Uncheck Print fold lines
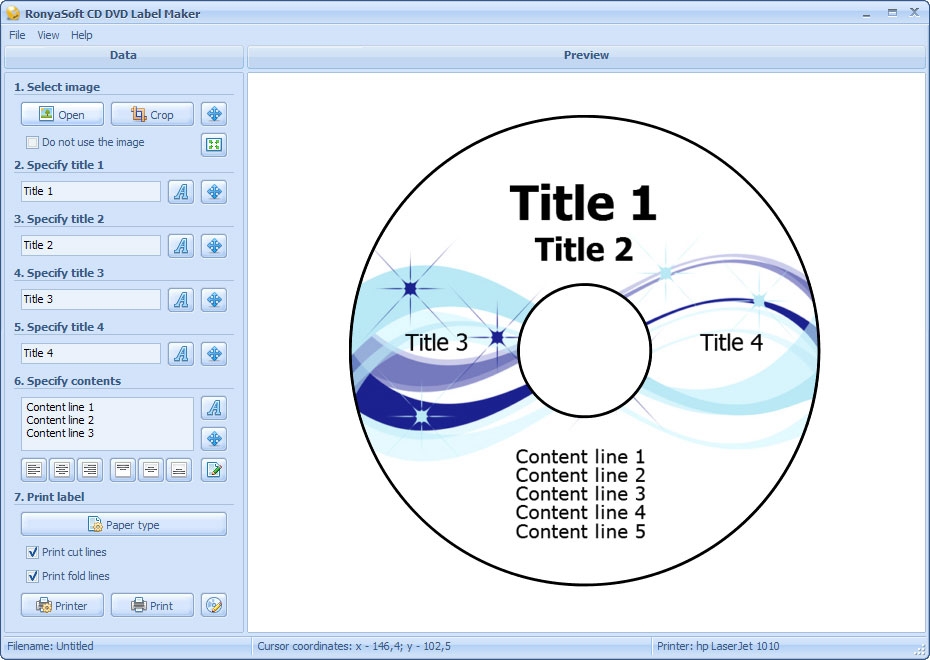Screen dimensions: 930x660 click(33, 576)
